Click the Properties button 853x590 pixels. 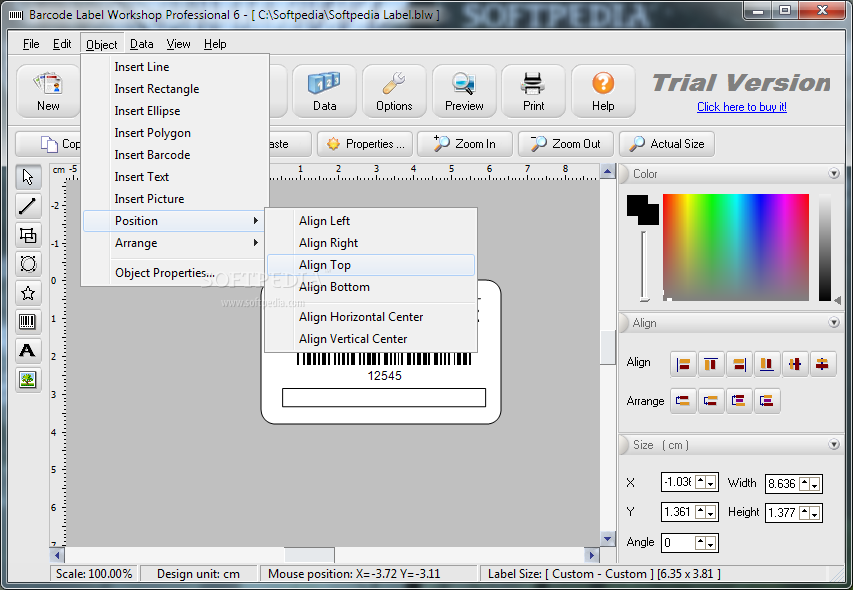click(365, 144)
